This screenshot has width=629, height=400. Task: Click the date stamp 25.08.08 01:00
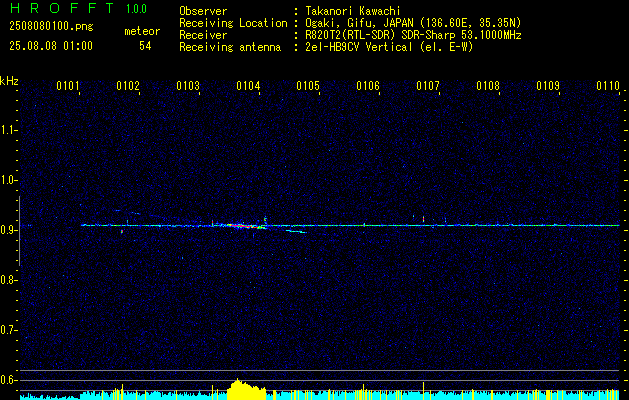51,46
